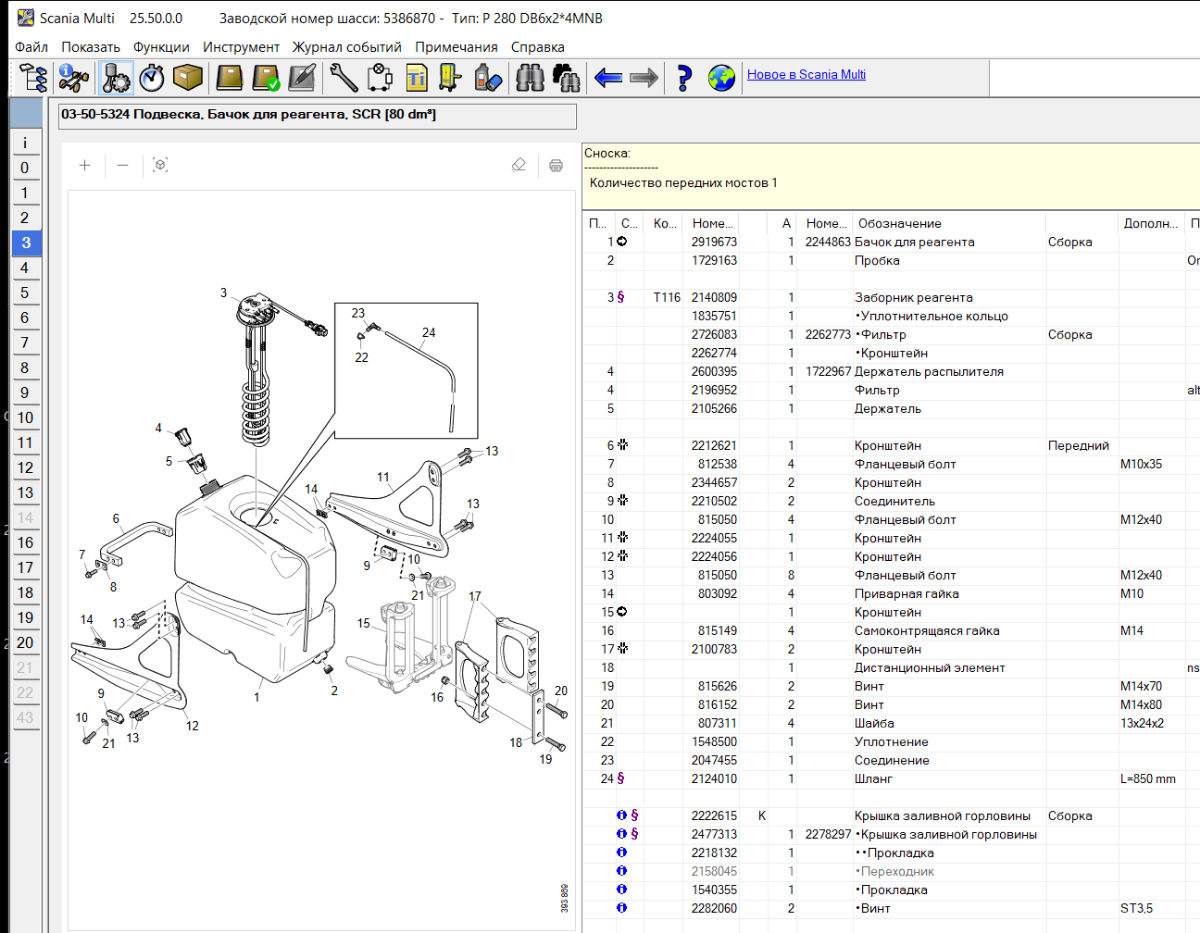Select the Приварная гайка row

890,594
